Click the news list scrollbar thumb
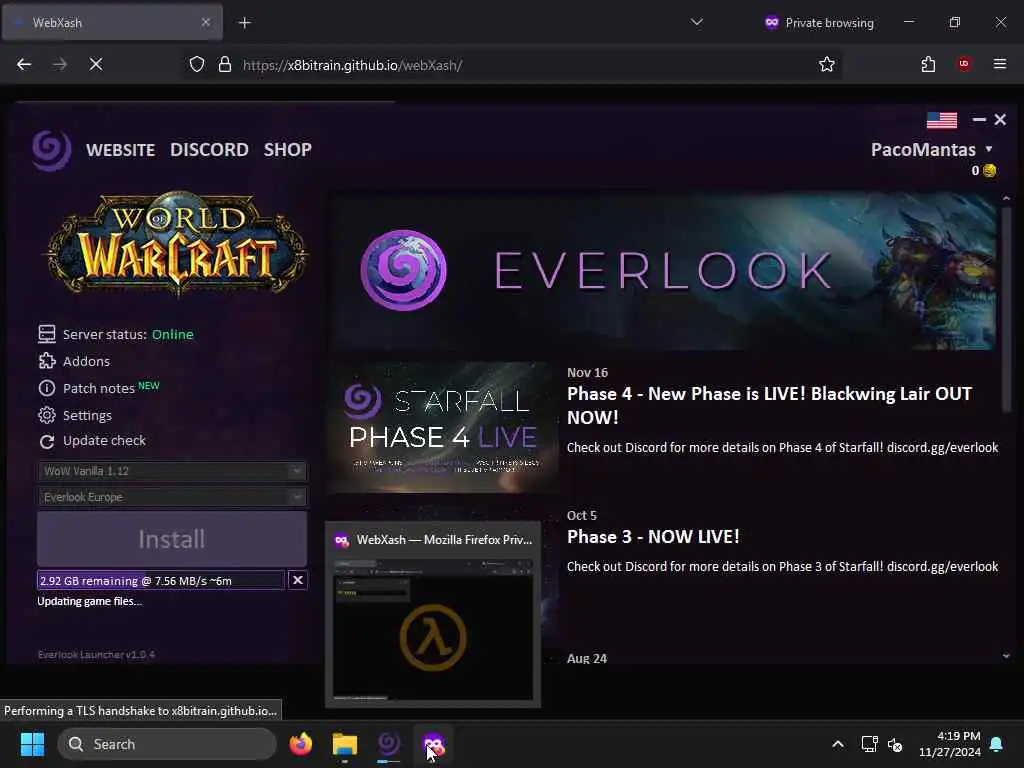The image size is (1024, 768). tap(1006, 310)
